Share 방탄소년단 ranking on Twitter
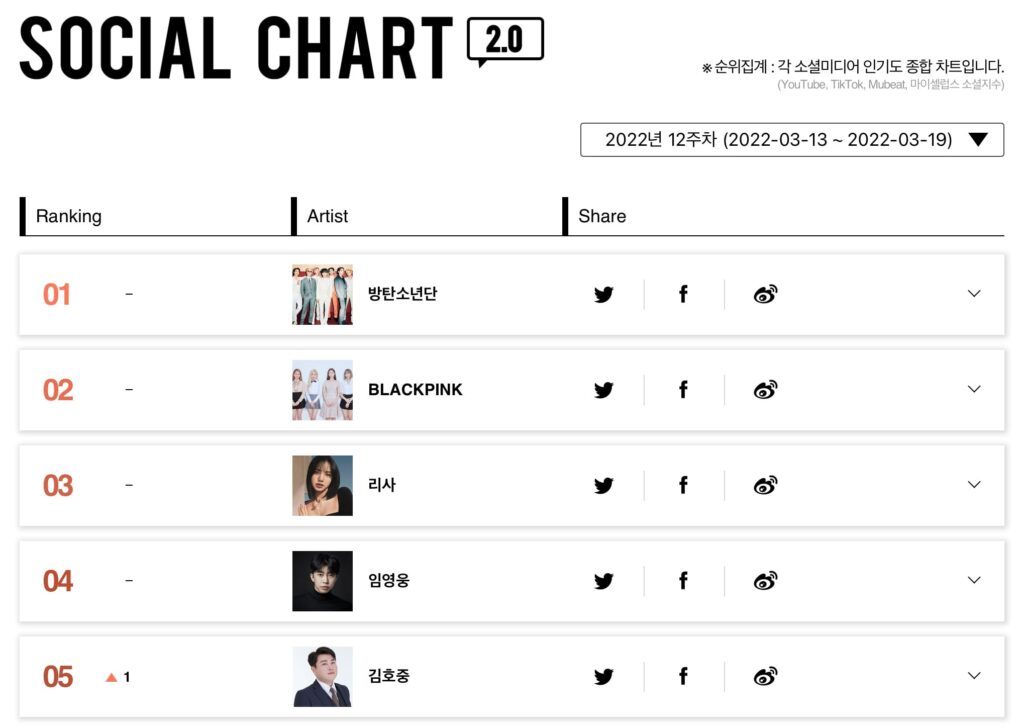1024x727 pixels. click(603, 294)
